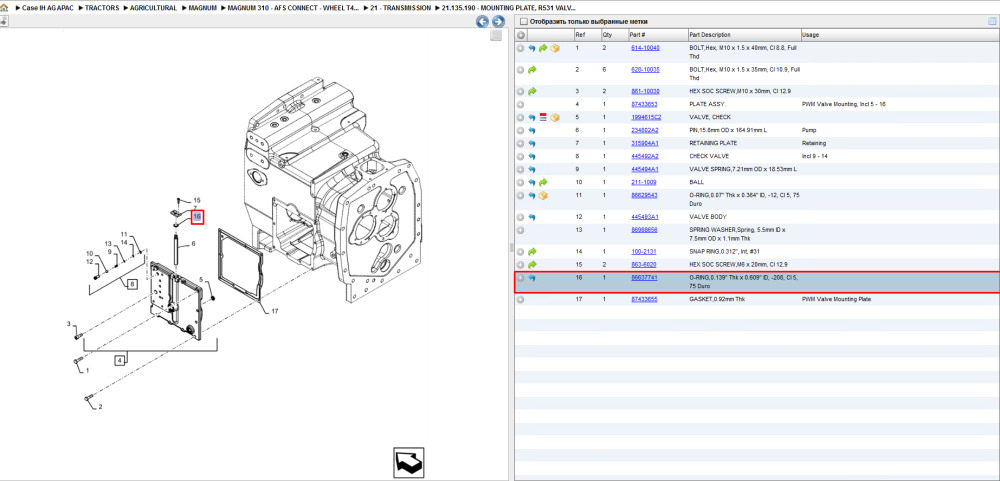This screenshot has height=481, width=1000.
Task: Click the large return arrow icon below the diagram
Action: [x=408, y=462]
